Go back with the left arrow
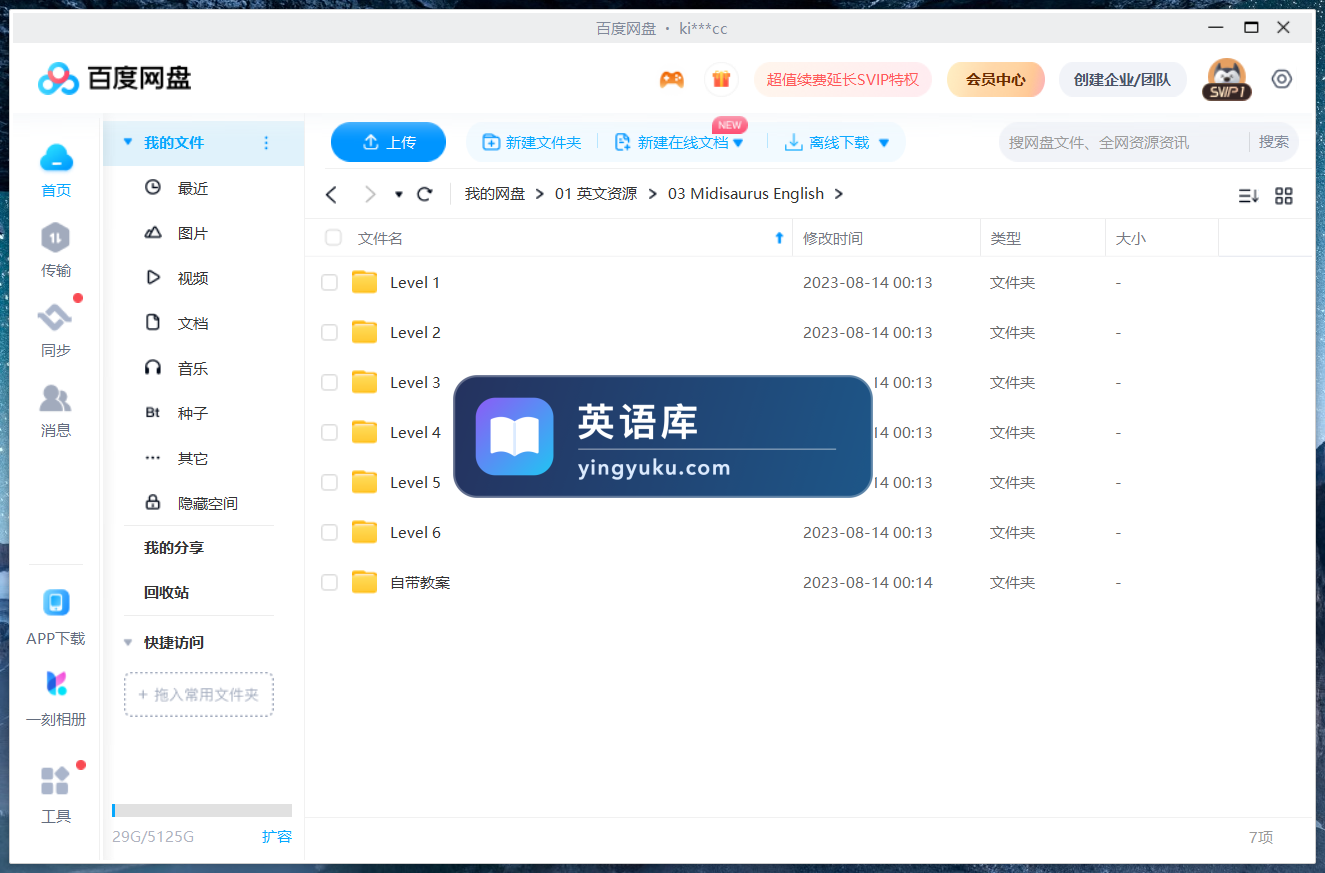The image size is (1325, 873). [x=332, y=194]
